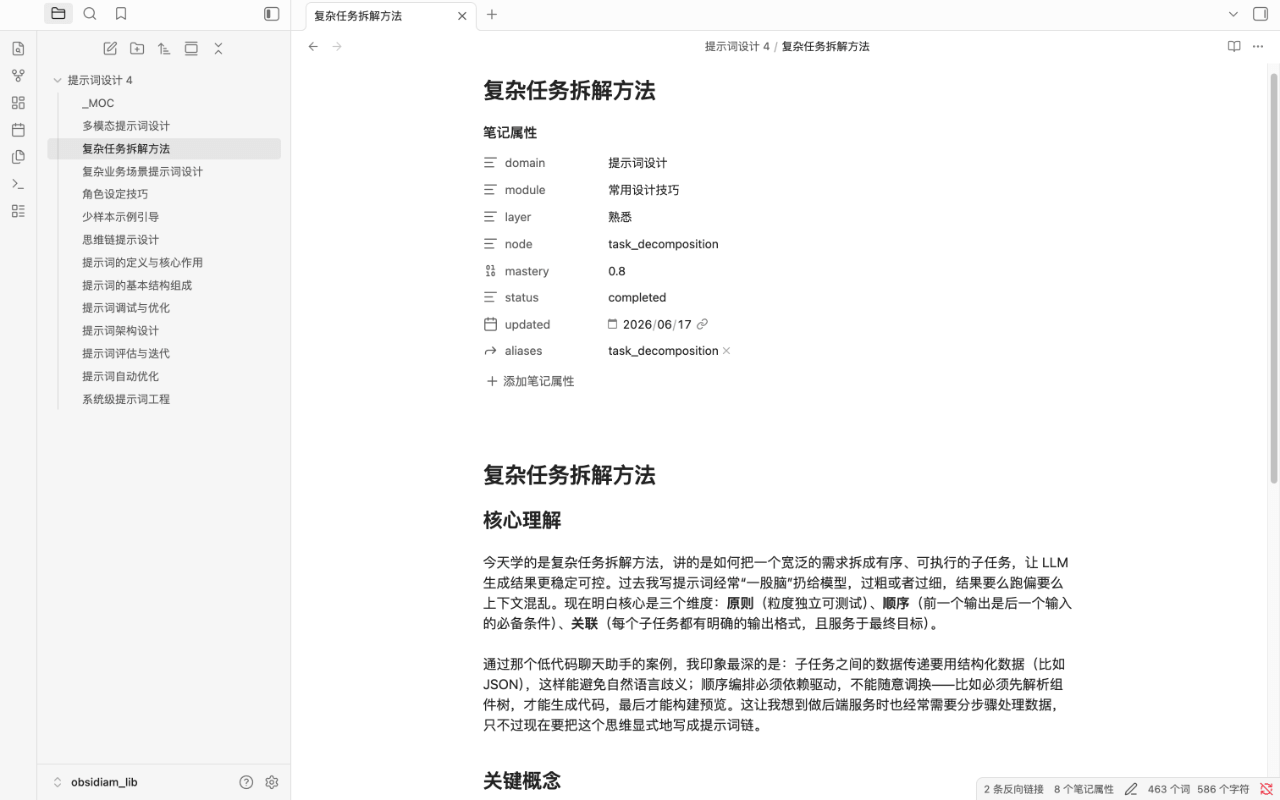Open daily note calendar ribbon icon
The width and height of the screenshot is (1280, 800).
[18, 129]
